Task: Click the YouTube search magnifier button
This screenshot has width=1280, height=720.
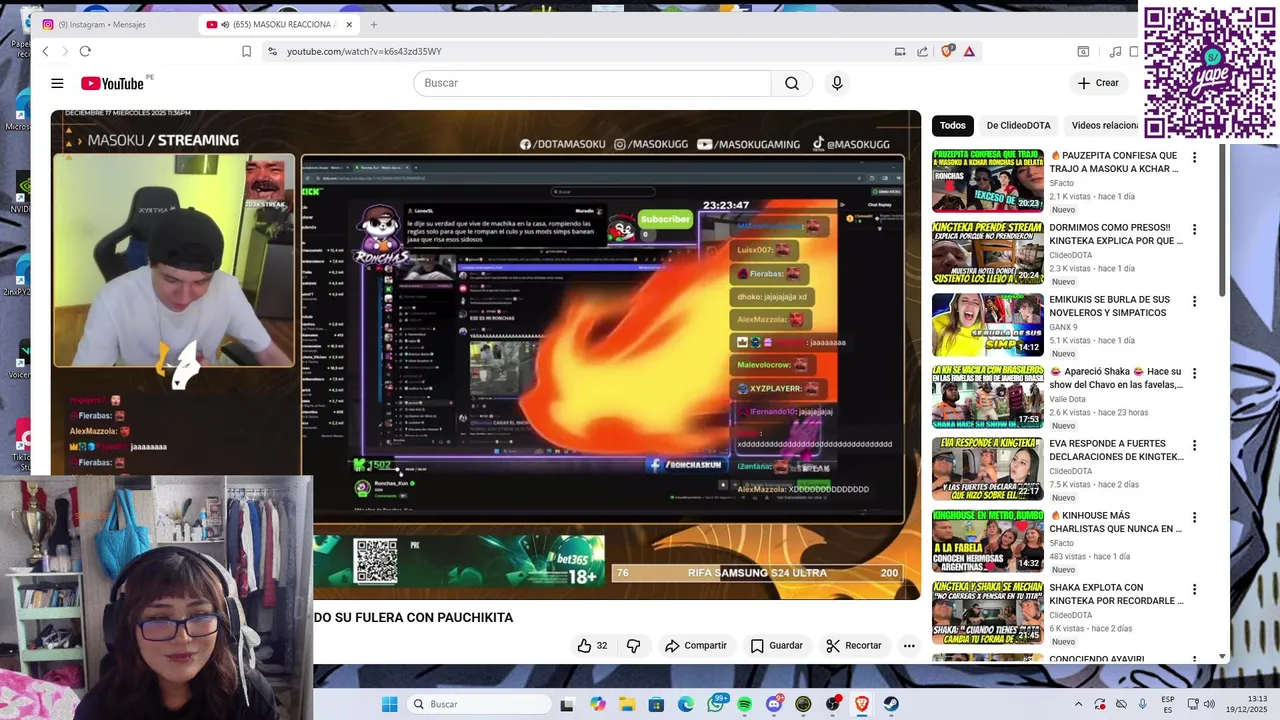Action: (792, 83)
